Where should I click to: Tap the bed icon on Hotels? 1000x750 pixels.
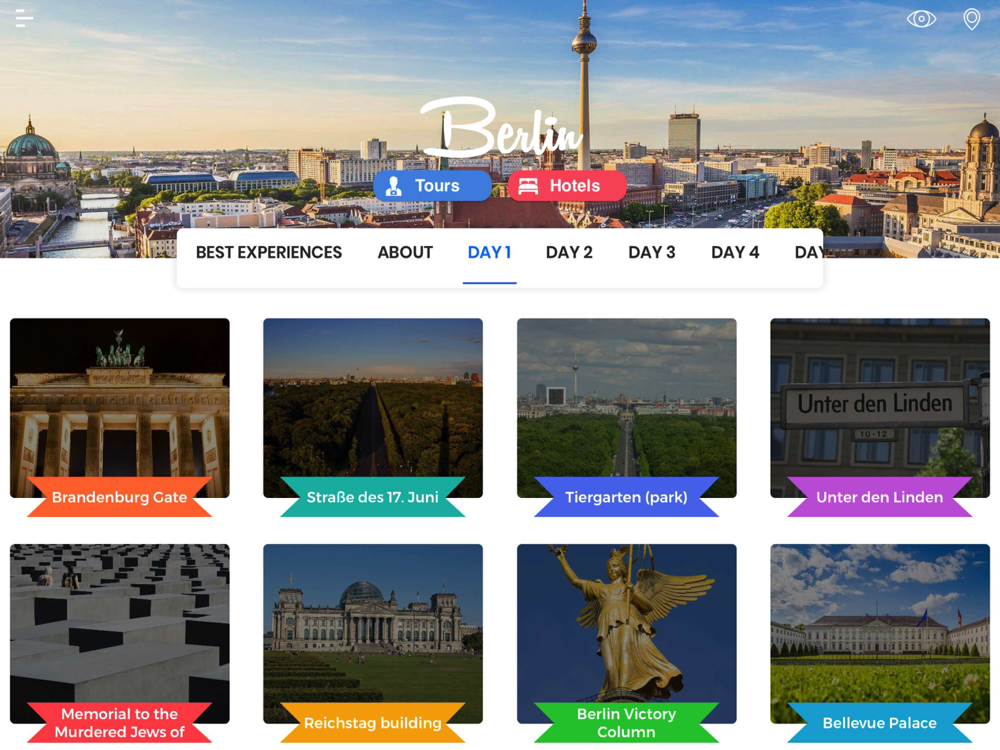[x=528, y=186]
